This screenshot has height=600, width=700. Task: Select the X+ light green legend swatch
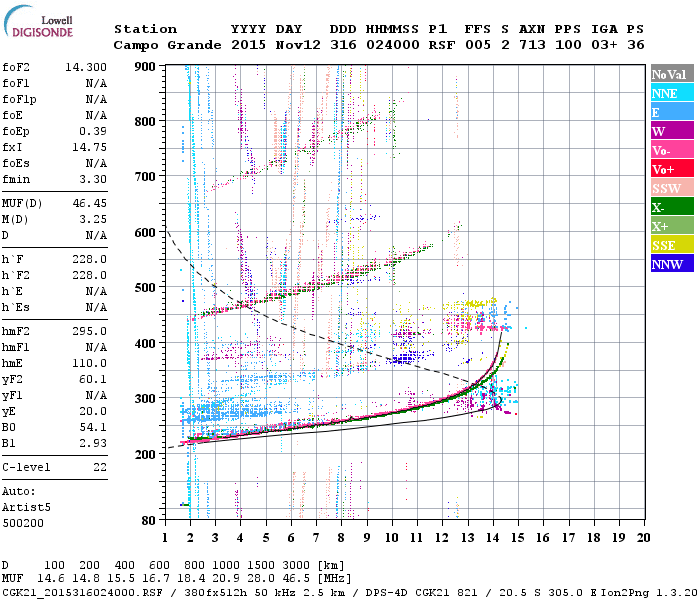[672, 226]
